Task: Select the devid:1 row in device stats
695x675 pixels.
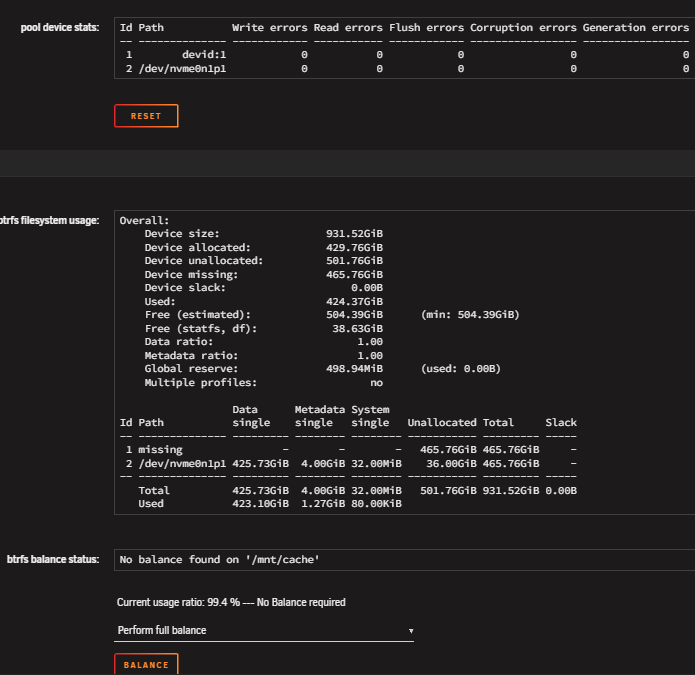Action: pos(404,55)
